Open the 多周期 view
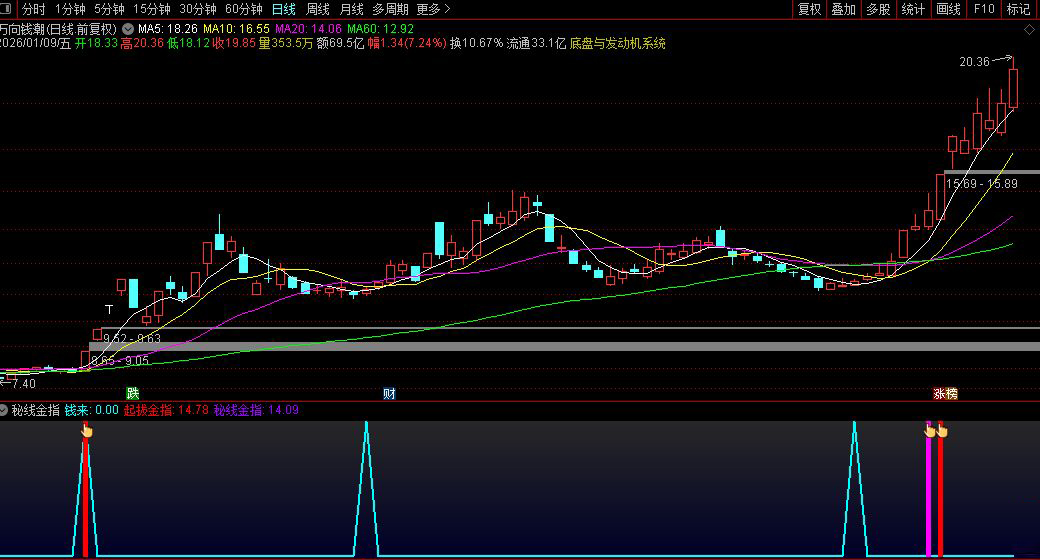 pos(390,9)
